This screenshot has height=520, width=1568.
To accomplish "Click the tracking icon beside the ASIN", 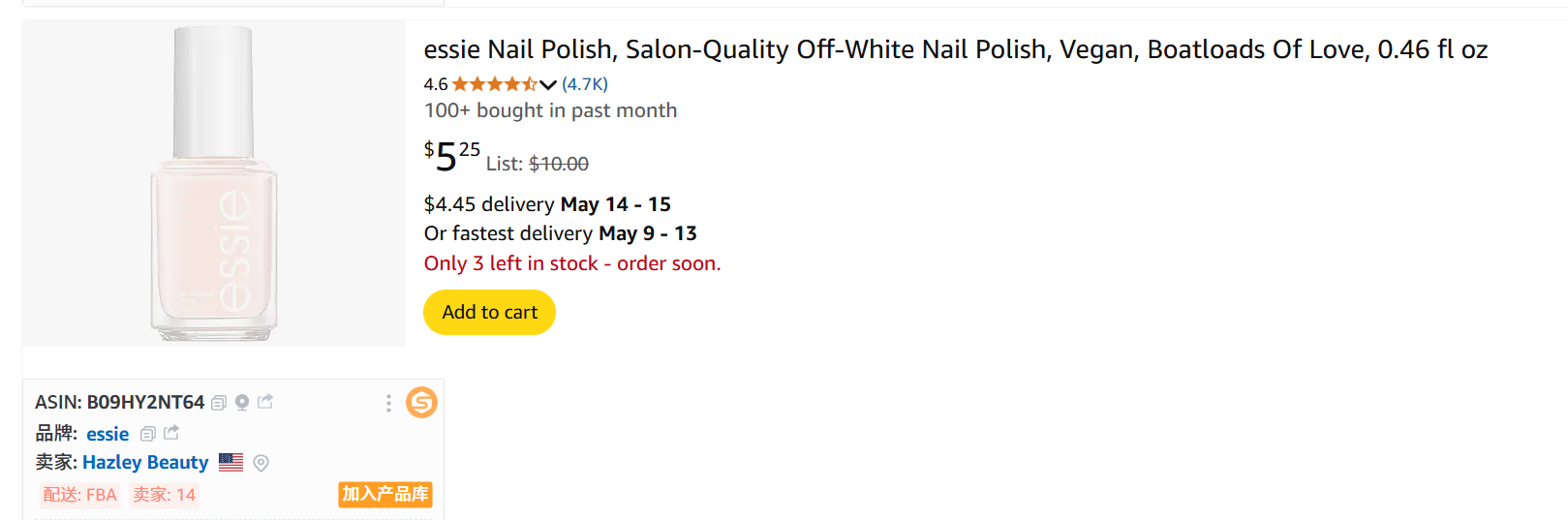I will click(x=242, y=403).
